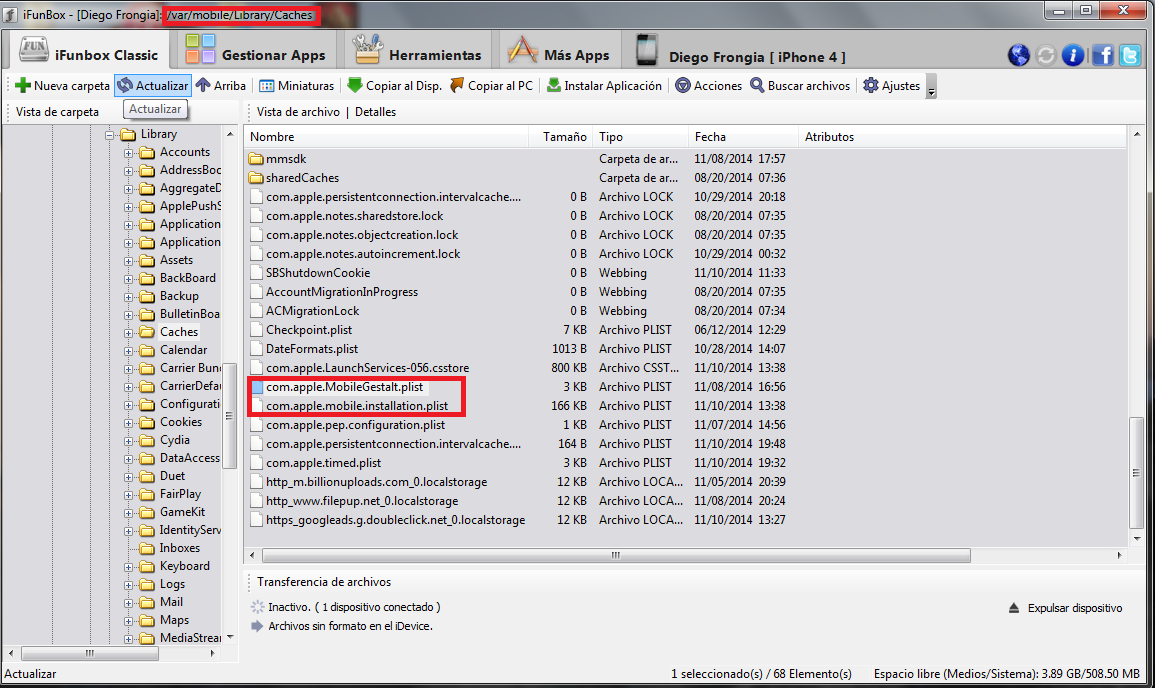Click the Actualizar refresh icon
1155x688 pixels.
(x=125, y=86)
